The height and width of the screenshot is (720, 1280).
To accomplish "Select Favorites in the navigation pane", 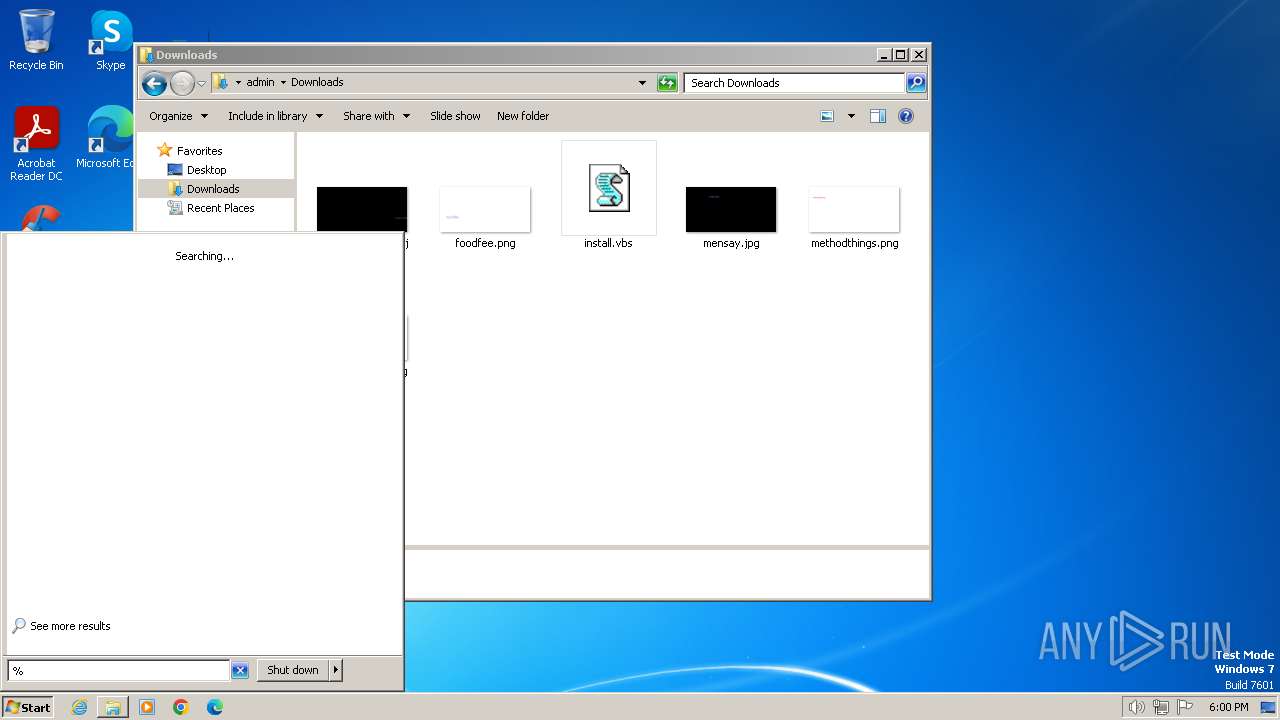I will pos(190,151).
